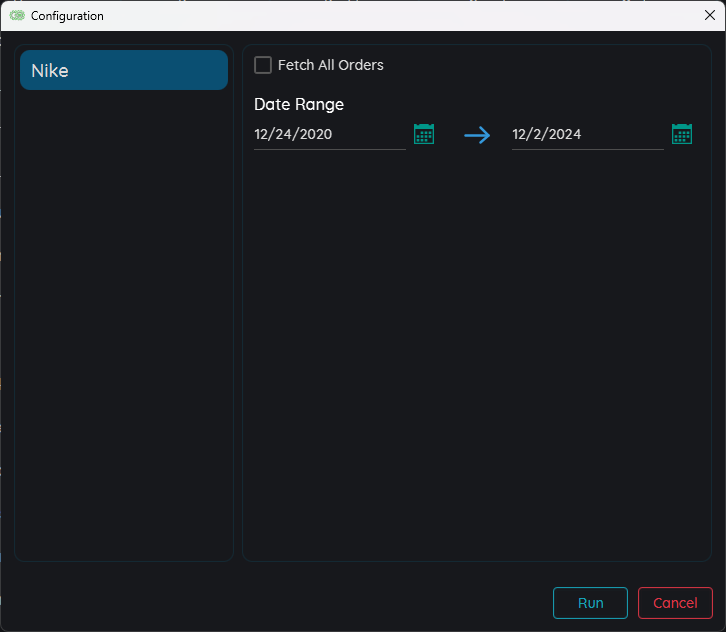
Task: Click the blue arrow between the dates
Action: (x=478, y=134)
